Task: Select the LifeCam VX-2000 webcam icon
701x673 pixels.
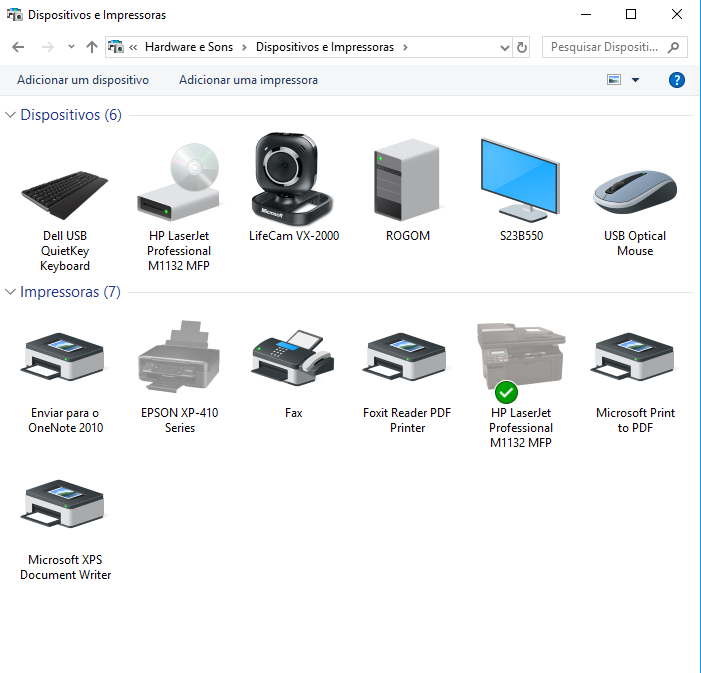Action: 292,178
